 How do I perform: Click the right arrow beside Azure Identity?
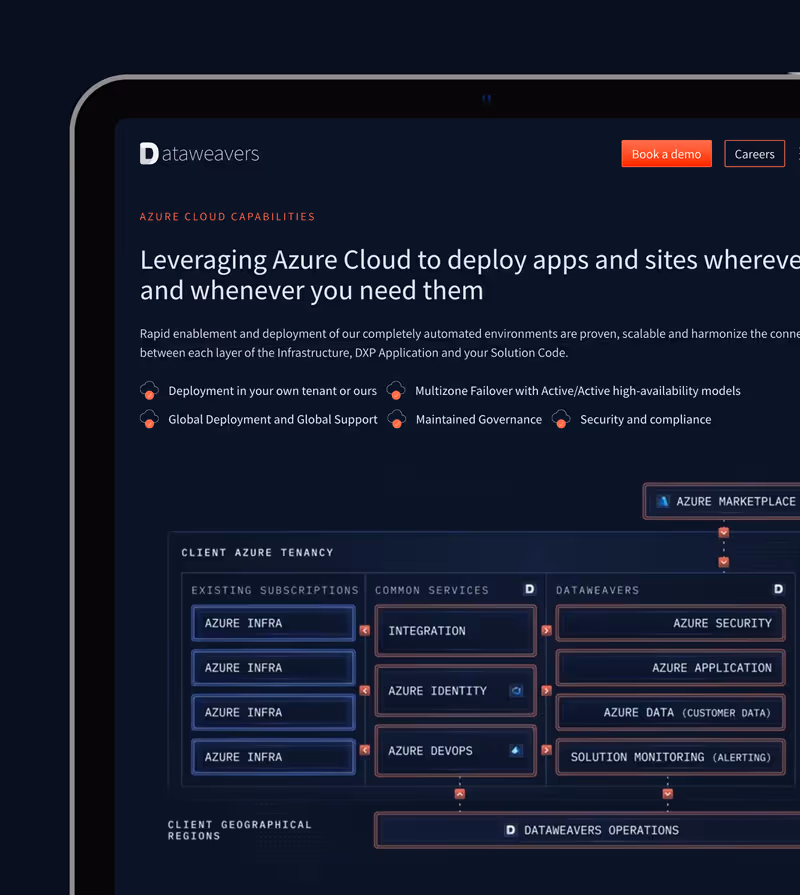[547, 691]
